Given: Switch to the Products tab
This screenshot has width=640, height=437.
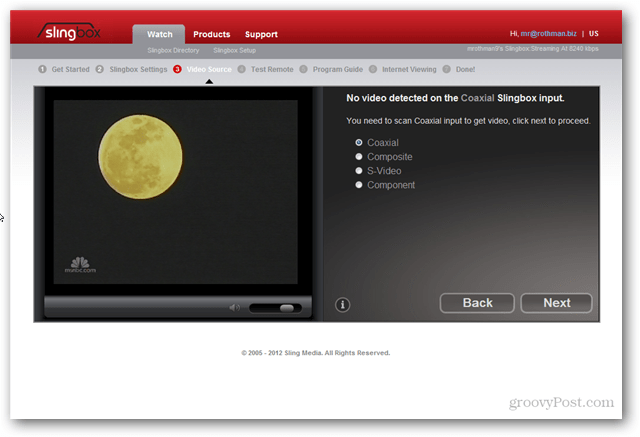Looking at the screenshot, I should (x=211, y=34).
